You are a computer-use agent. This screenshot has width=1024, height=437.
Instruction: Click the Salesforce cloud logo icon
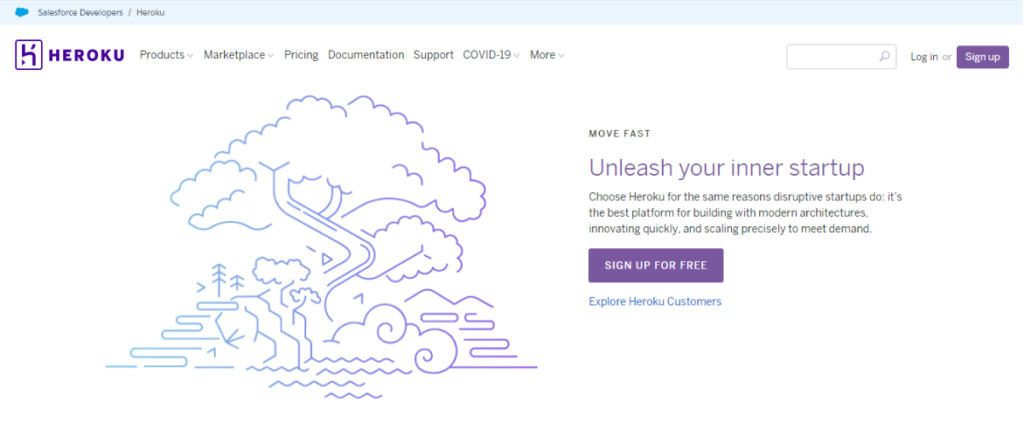pyautogui.click(x=22, y=12)
